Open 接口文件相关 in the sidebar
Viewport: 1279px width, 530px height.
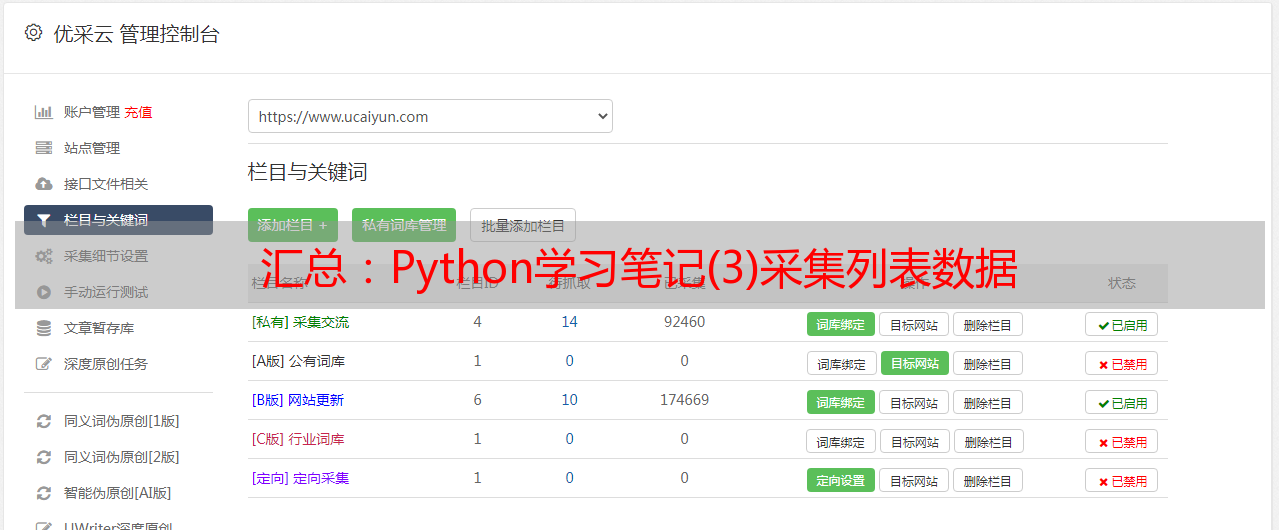coord(106,184)
